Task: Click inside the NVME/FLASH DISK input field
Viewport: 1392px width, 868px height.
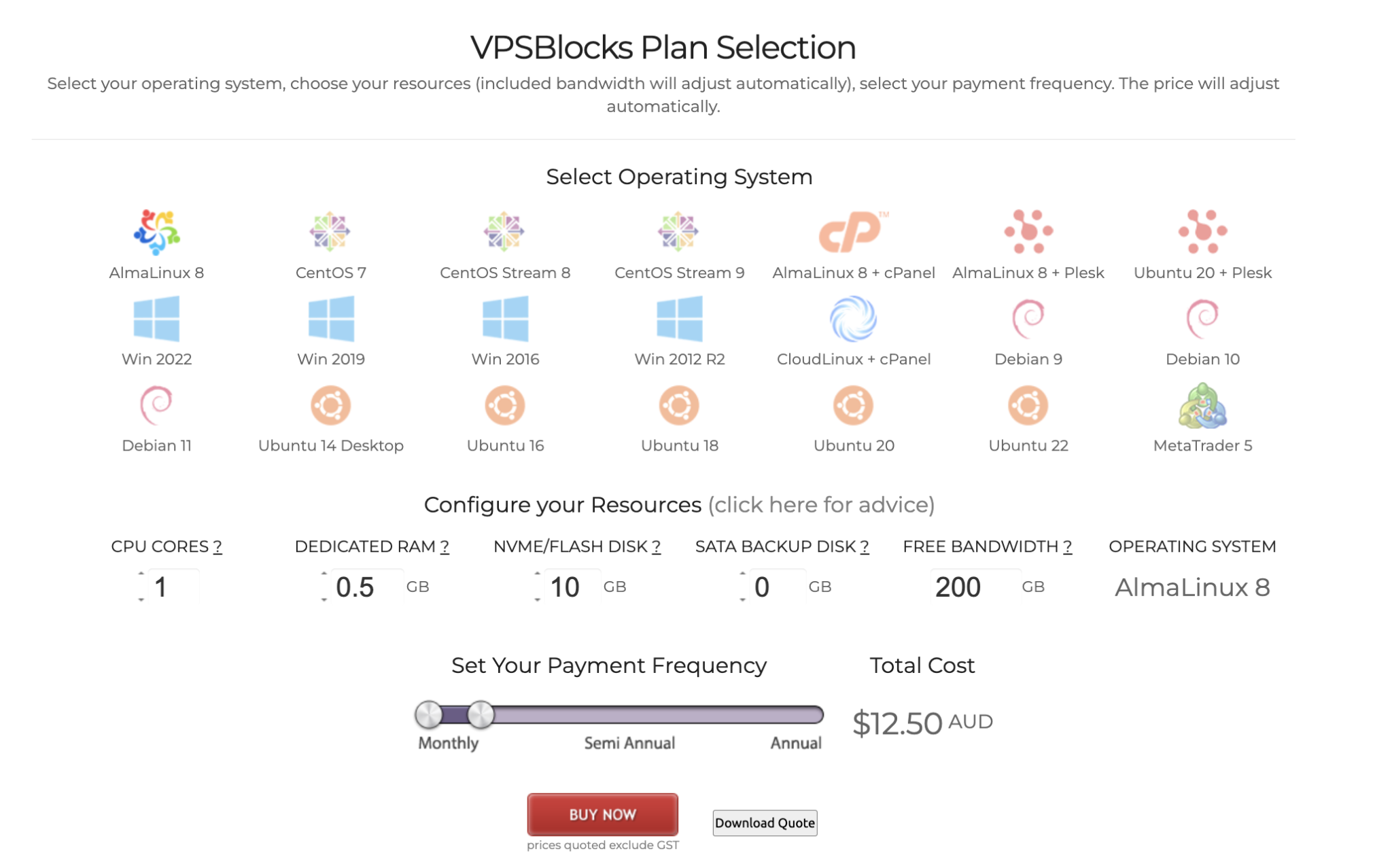Action: point(570,587)
